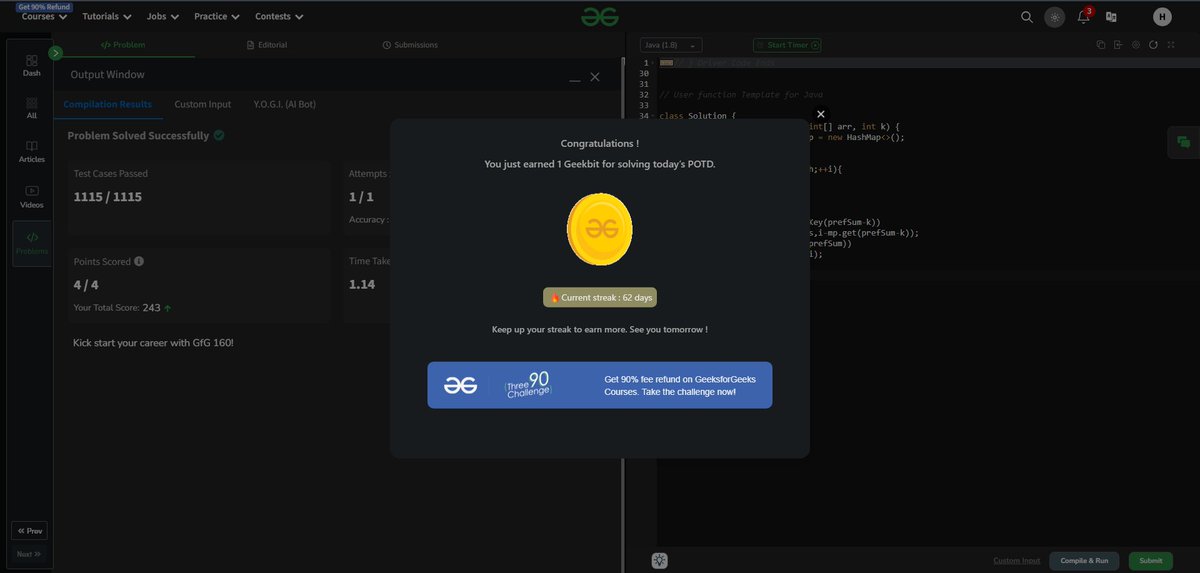Click the 'Your Total Score: 243' text

tap(116, 308)
